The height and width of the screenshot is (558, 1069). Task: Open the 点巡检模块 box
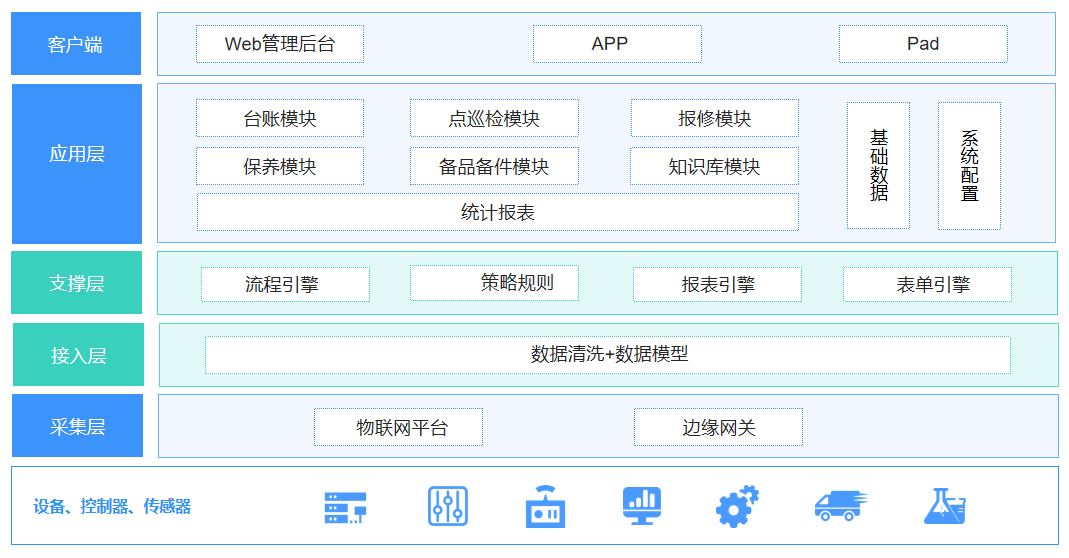pyautogui.click(x=494, y=118)
